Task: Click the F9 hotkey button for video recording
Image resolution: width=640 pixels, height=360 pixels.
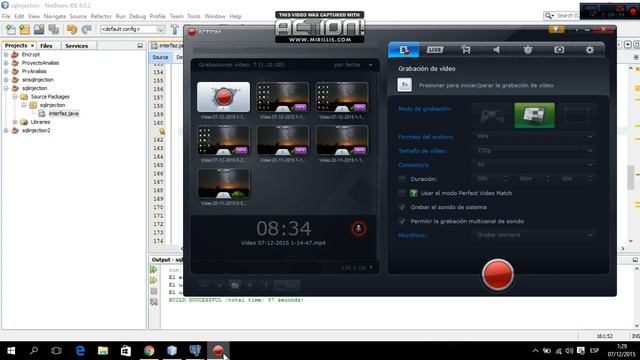Action: click(x=404, y=85)
